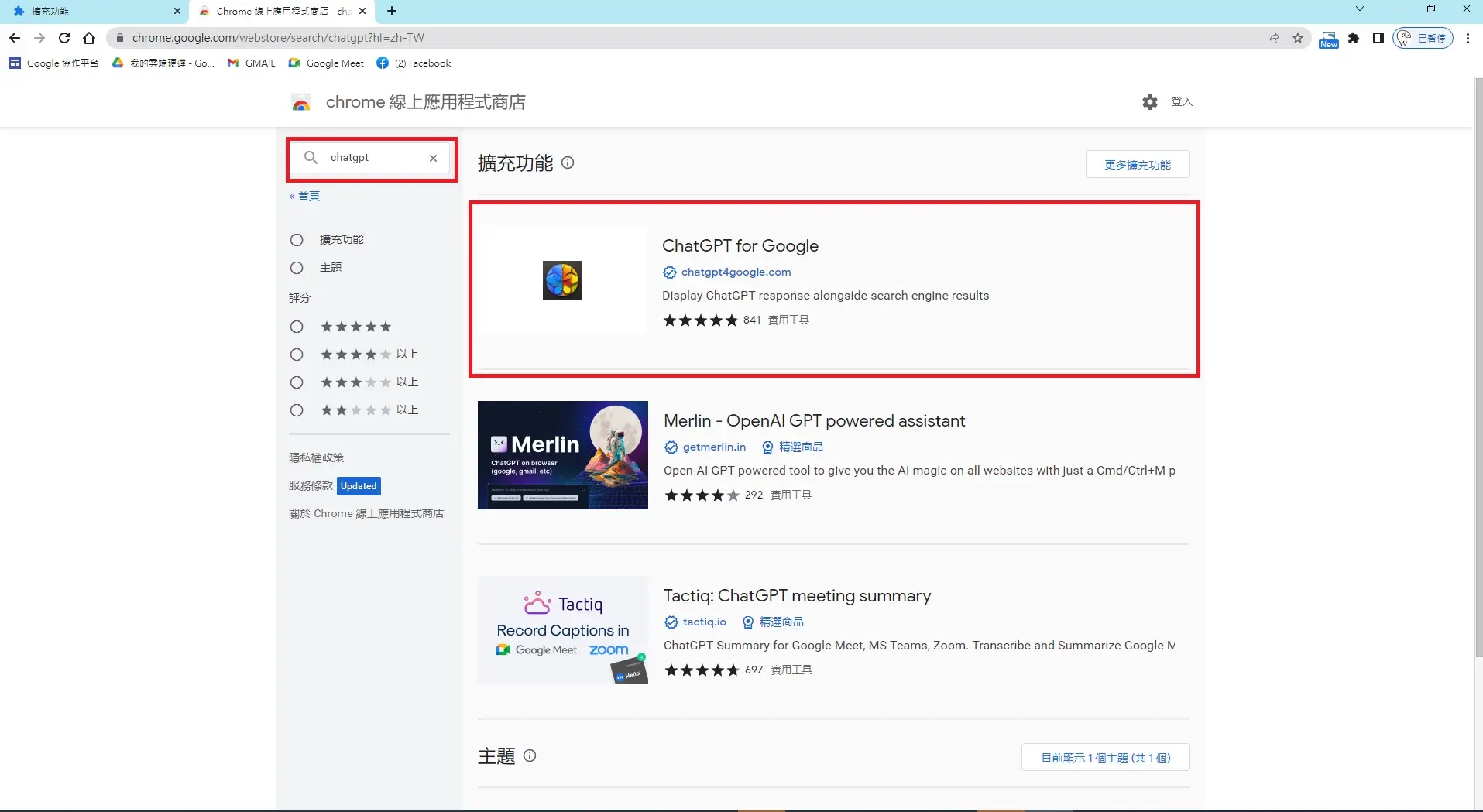Image resolution: width=1483 pixels, height=812 pixels.
Task: Open the GMAIL bookmark
Action: pyautogui.click(x=251, y=63)
